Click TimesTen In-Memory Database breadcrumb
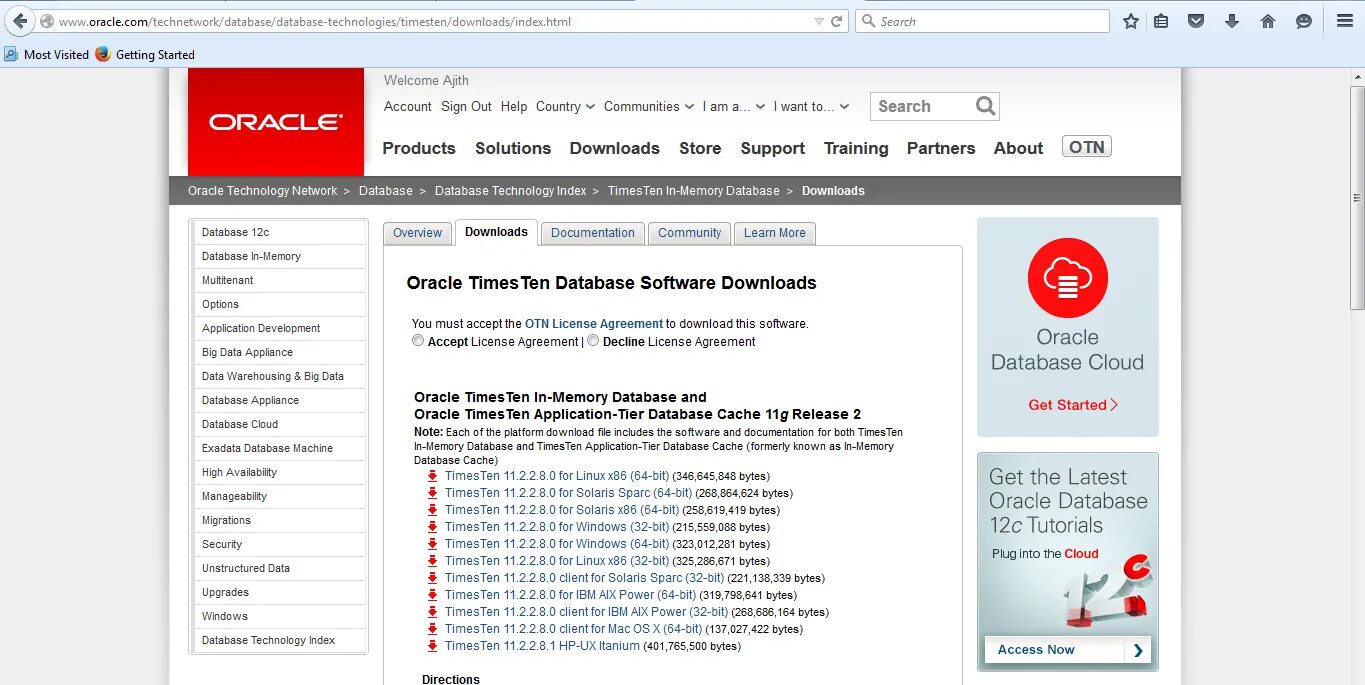 (693, 191)
